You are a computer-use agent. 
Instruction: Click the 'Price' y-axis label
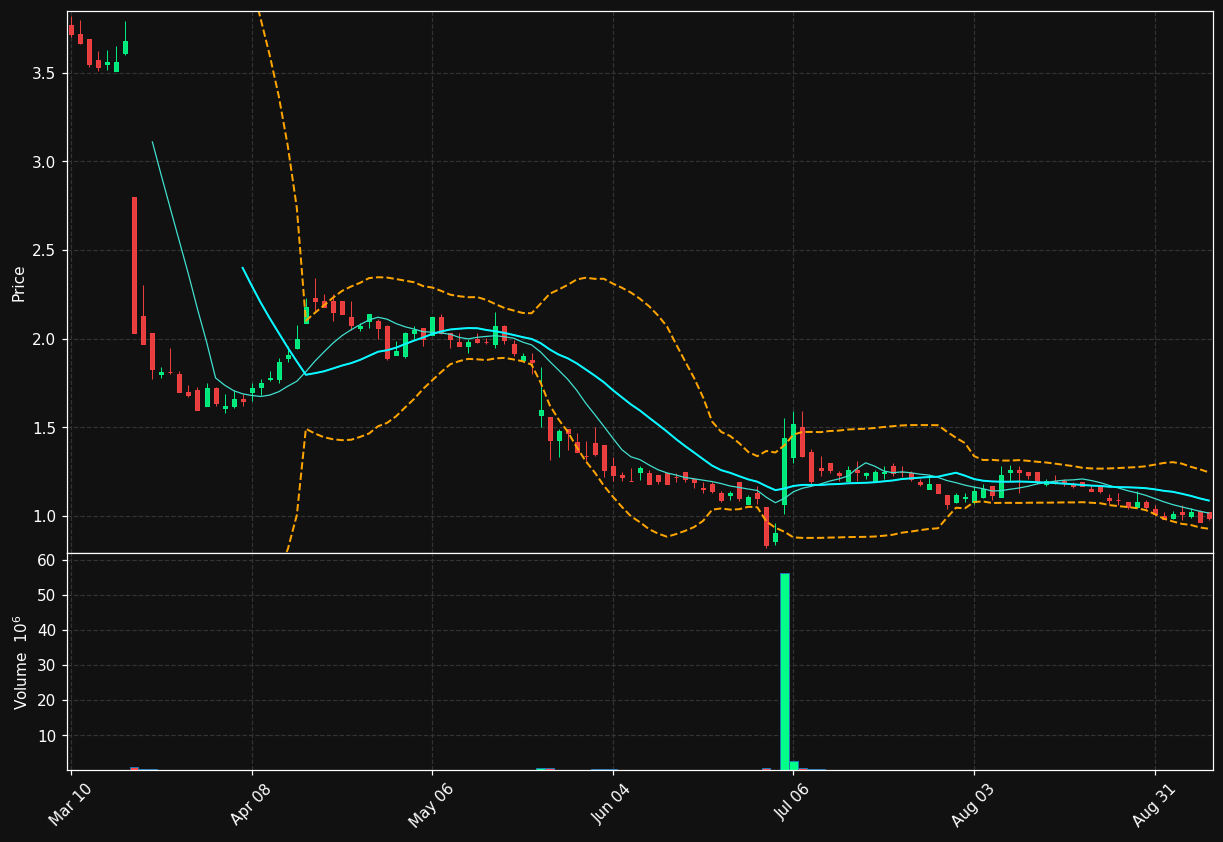[x=19, y=283]
